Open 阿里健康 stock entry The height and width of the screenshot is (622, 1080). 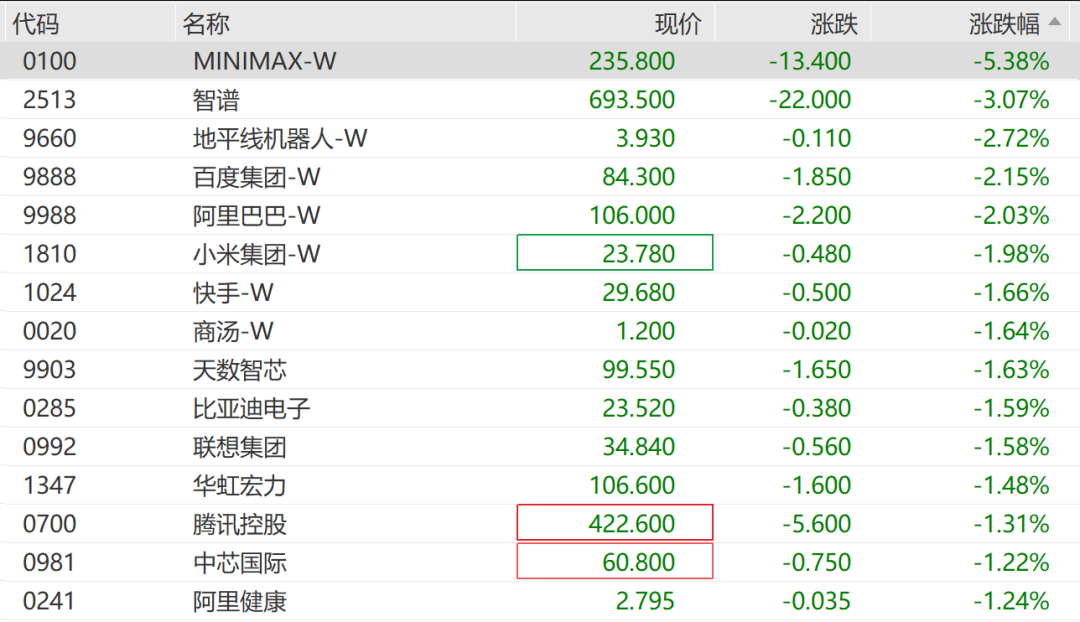[240, 602]
